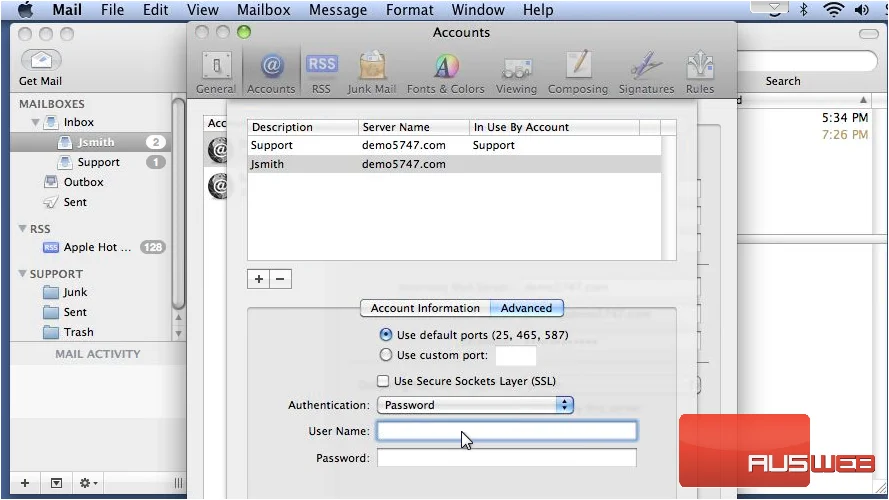Collapse the RSS section triangle
Viewport: 889px width, 500px height.
coord(23,228)
